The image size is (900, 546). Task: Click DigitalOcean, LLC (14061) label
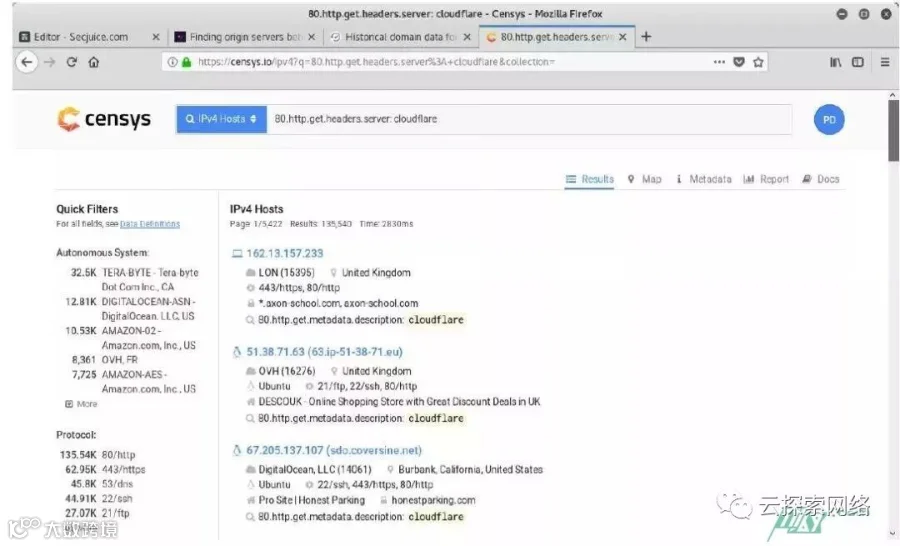pyautogui.click(x=315, y=470)
